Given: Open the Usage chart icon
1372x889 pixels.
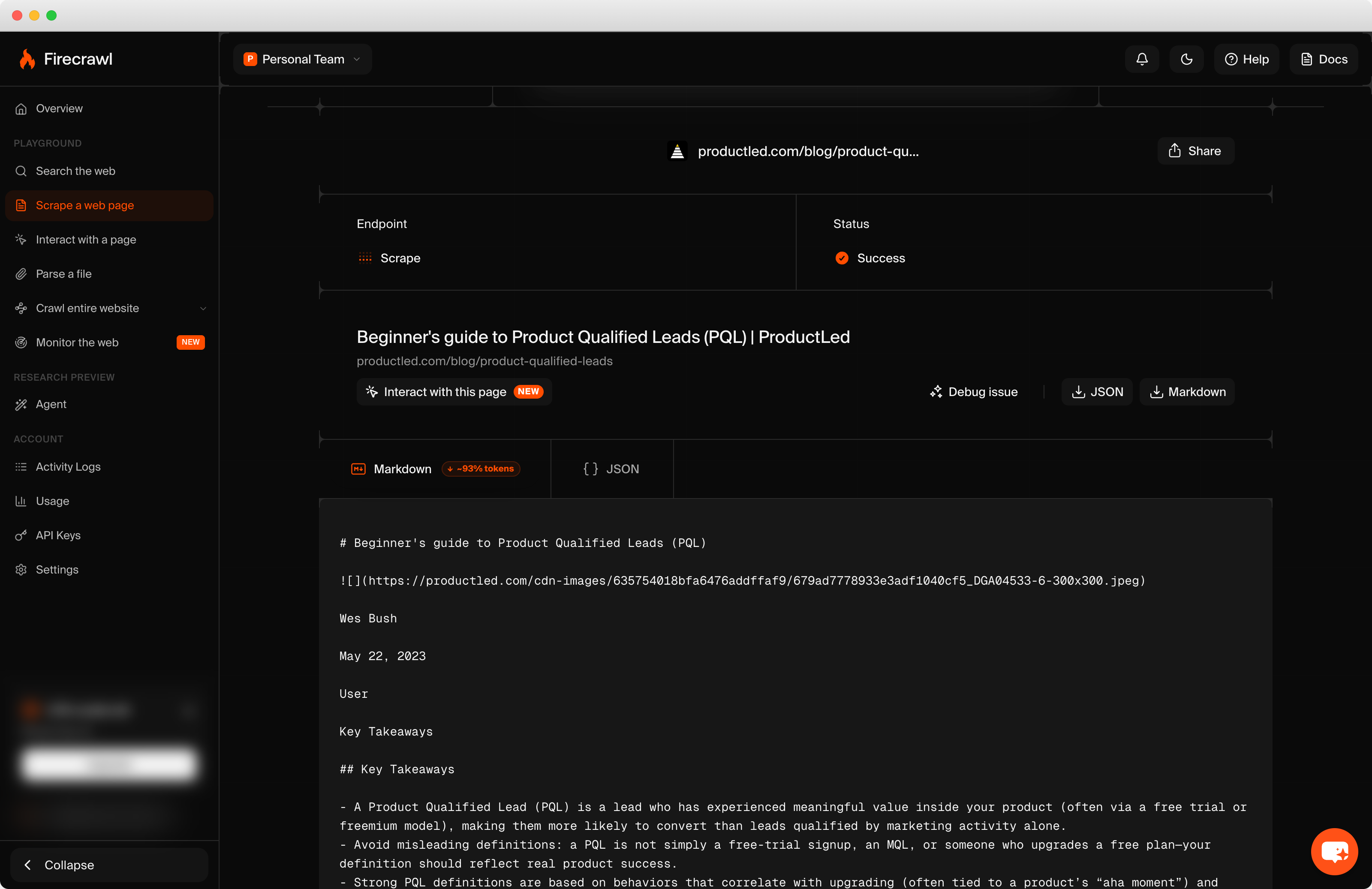Looking at the screenshot, I should 21,501.
